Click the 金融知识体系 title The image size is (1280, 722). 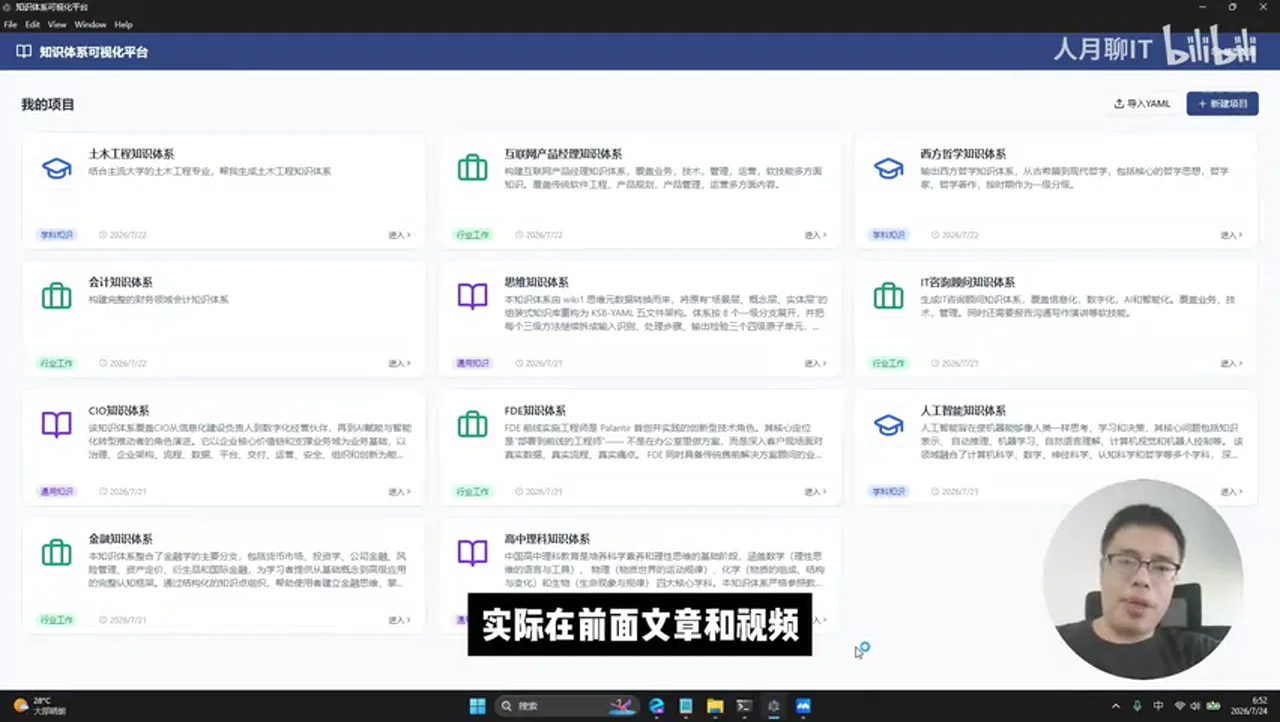pyautogui.click(x=120, y=538)
